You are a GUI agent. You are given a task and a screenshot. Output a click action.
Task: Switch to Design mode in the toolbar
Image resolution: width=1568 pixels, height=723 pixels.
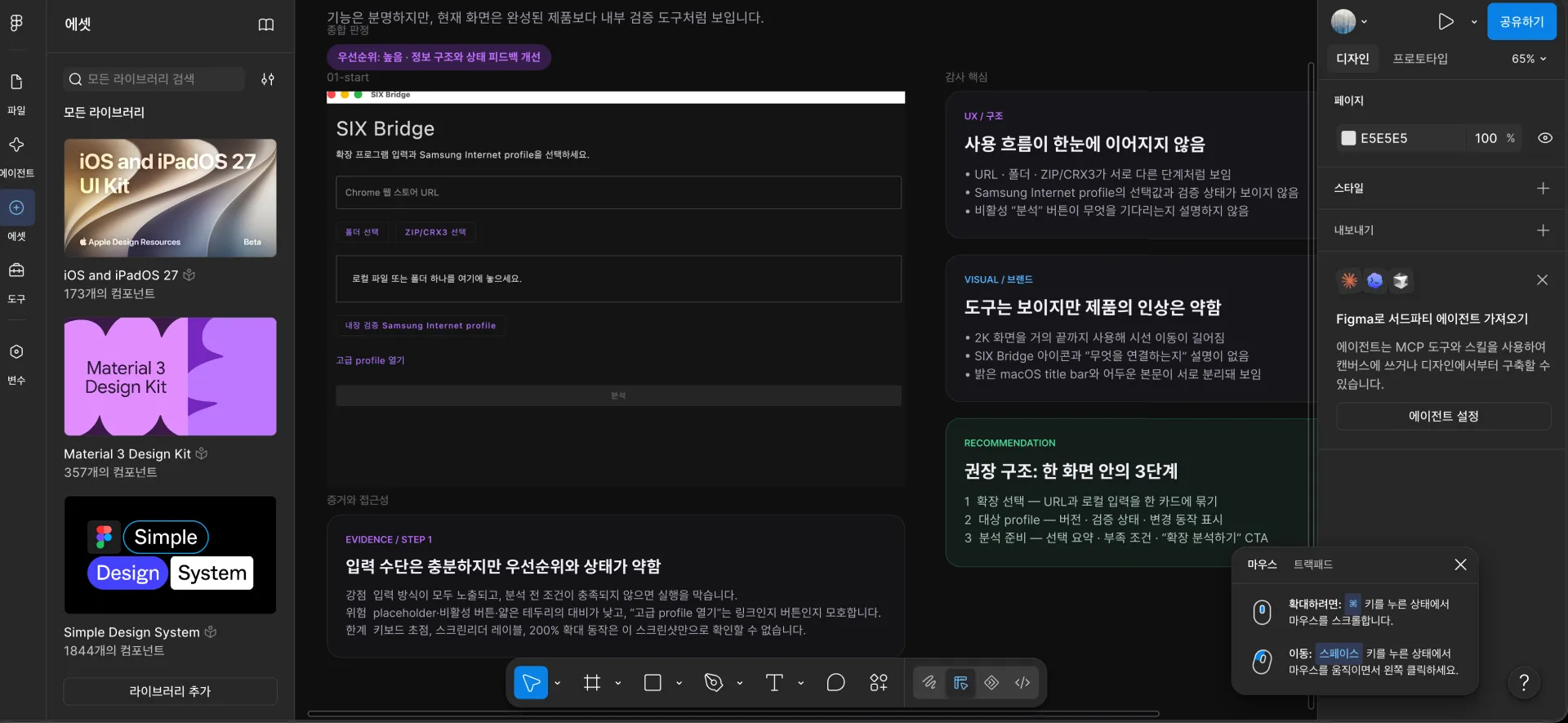pyautogui.click(x=960, y=683)
